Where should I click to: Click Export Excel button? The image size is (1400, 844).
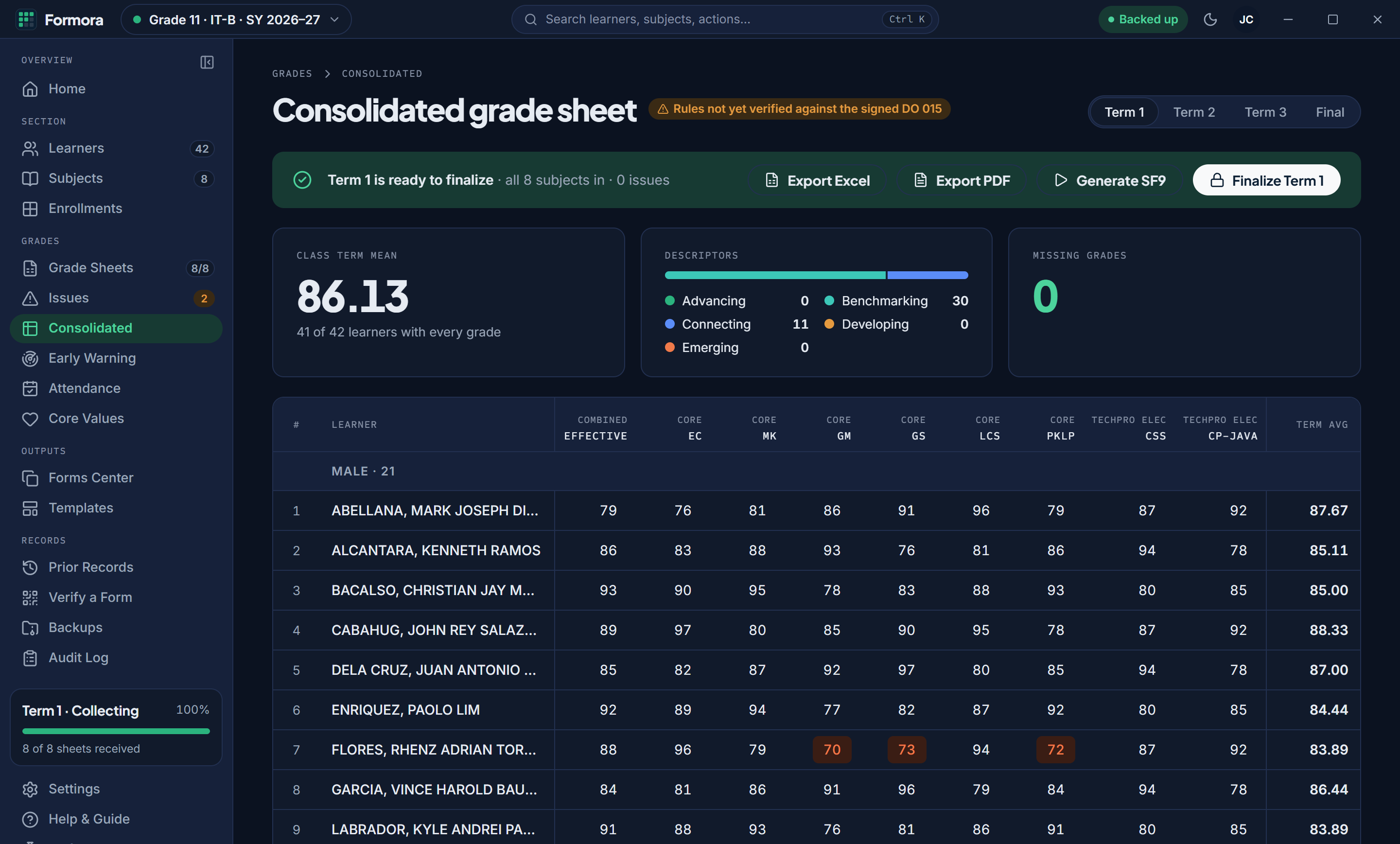818,180
